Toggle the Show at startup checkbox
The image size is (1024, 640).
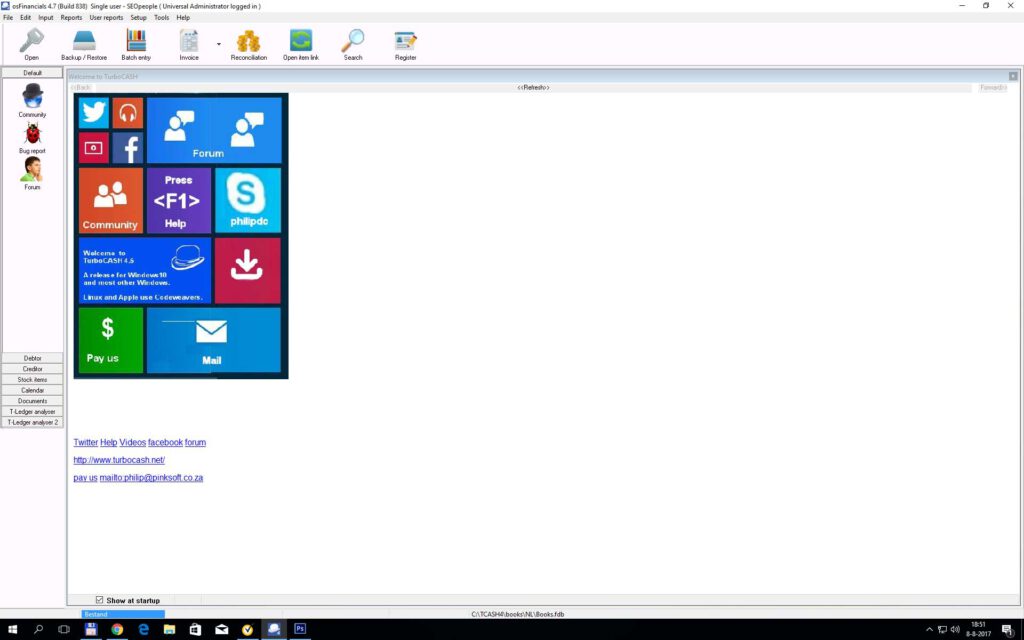pos(99,600)
